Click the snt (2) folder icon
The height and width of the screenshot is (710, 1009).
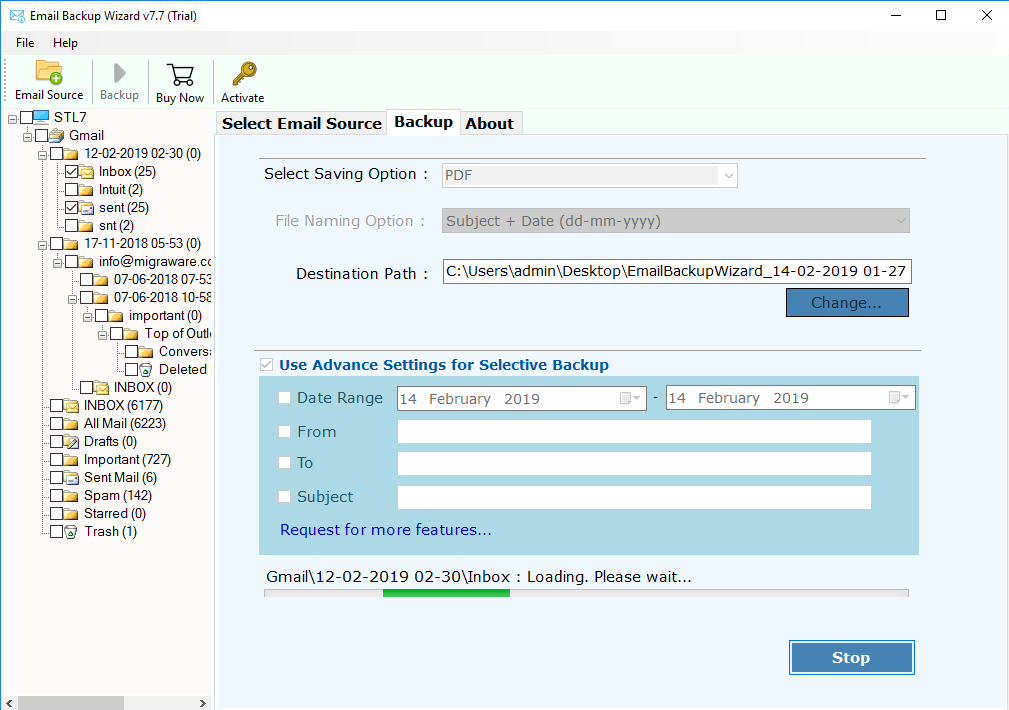(86, 226)
